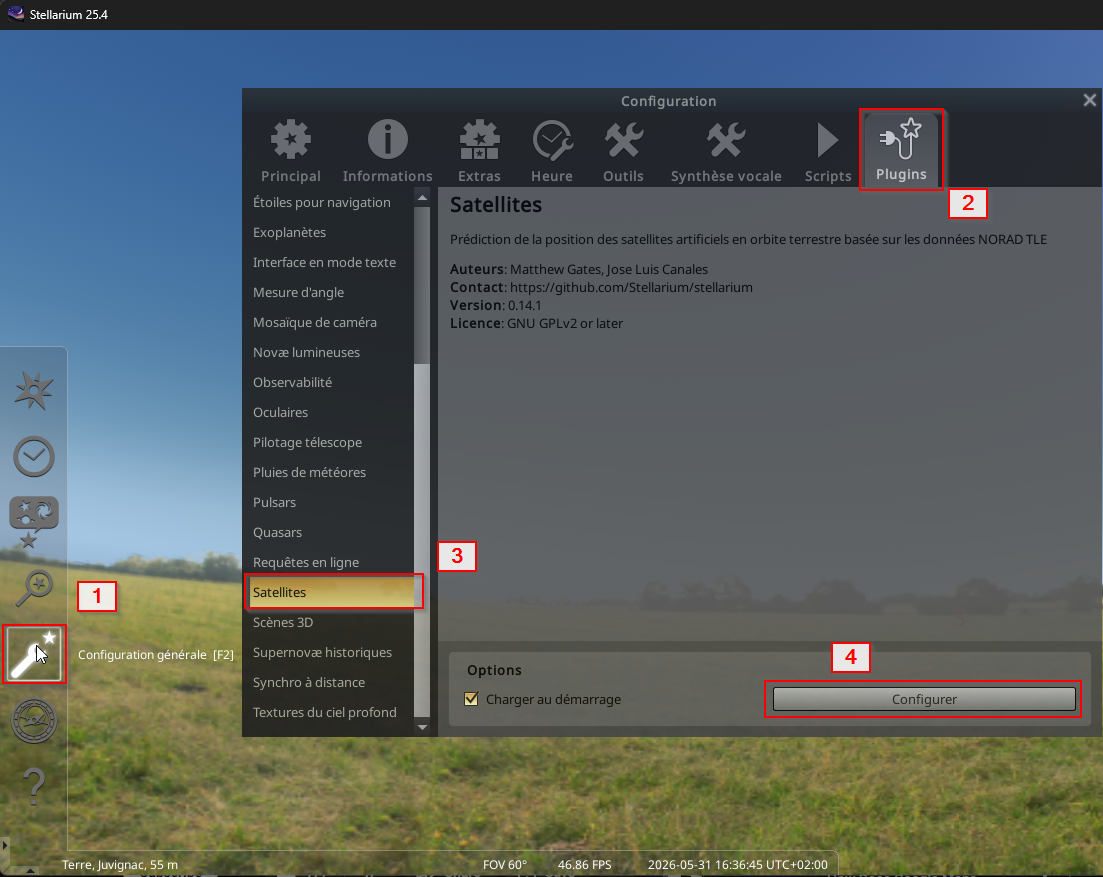Click plugin list scrollbar down arrow

coord(422,727)
